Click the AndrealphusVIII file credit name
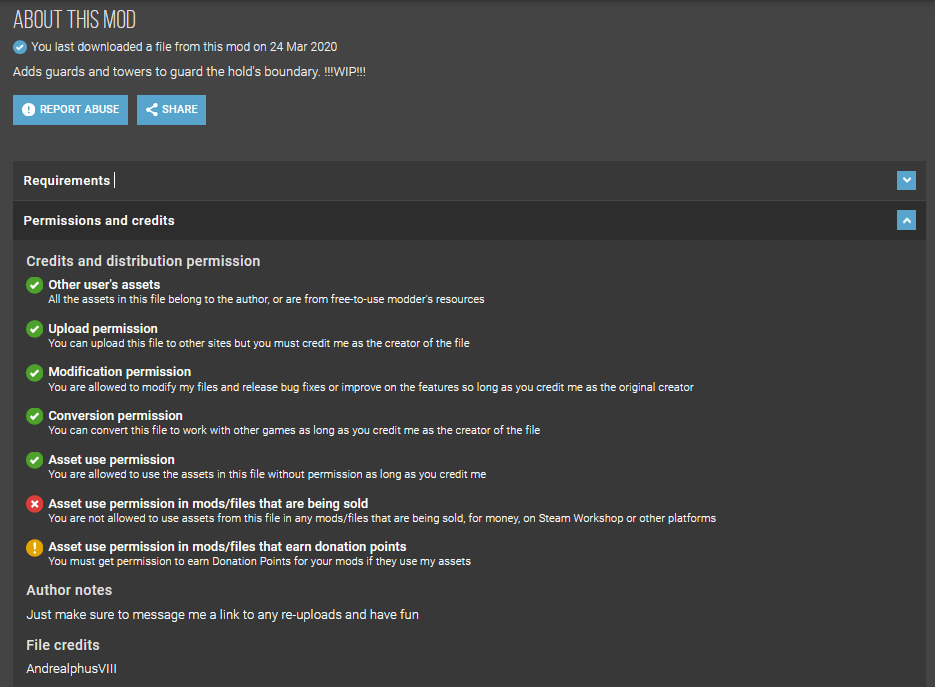This screenshot has height=687, width=935. pyautogui.click(x=72, y=669)
